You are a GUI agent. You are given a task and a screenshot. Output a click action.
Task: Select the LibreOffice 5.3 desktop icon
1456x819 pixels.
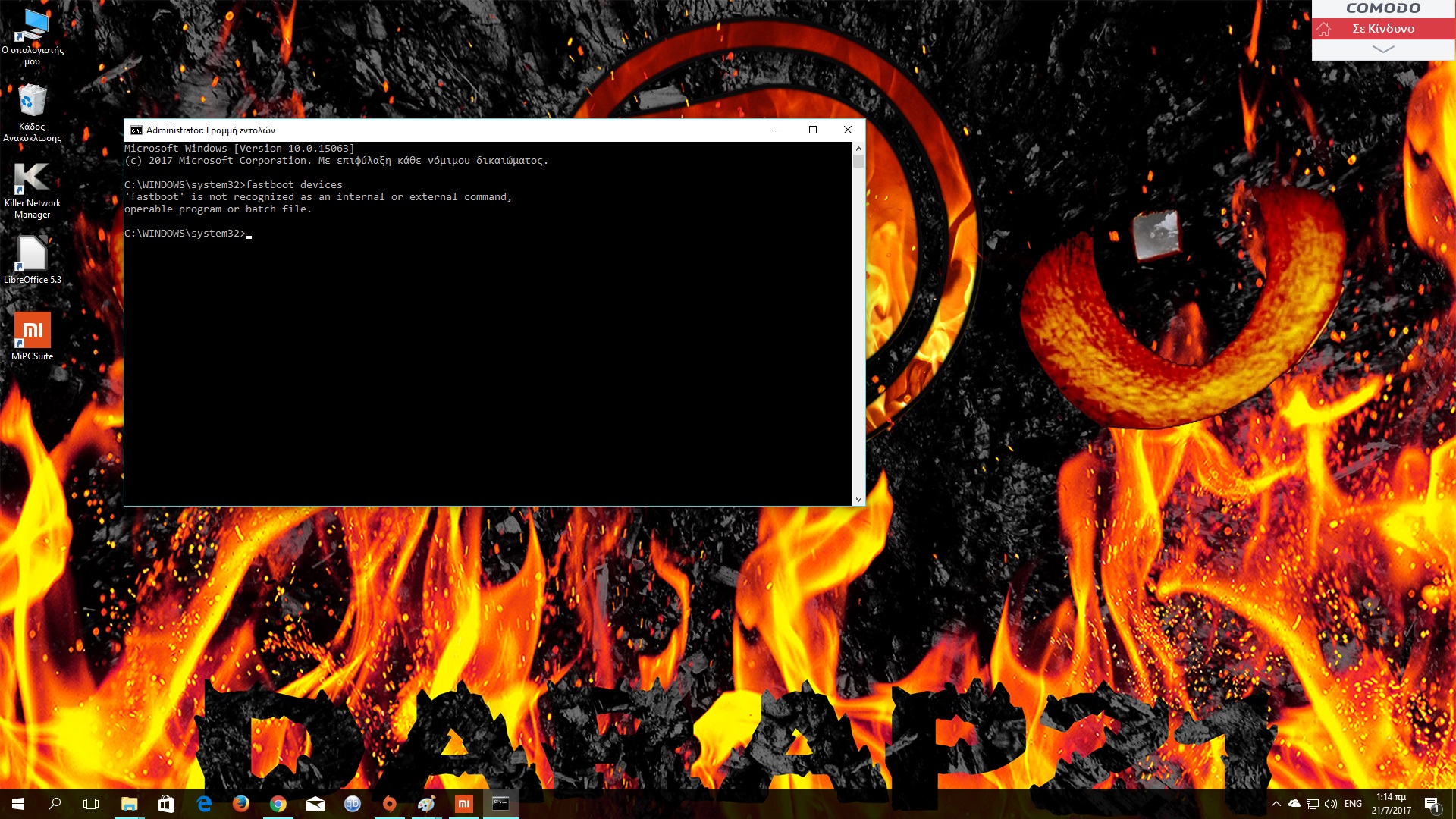(32, 255)
